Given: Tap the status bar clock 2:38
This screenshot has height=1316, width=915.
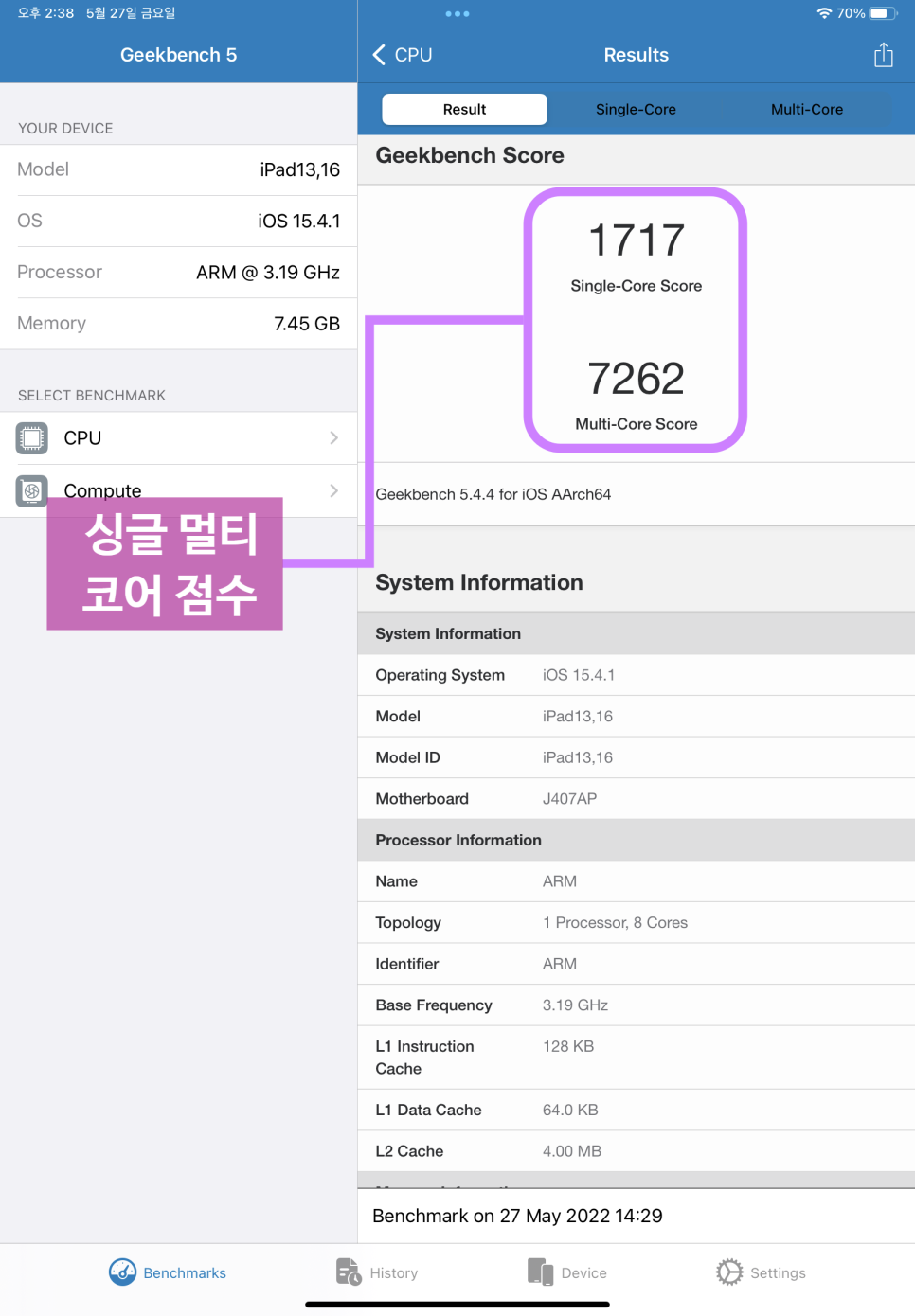Looking at the screenshot, I should coord(45,13).
